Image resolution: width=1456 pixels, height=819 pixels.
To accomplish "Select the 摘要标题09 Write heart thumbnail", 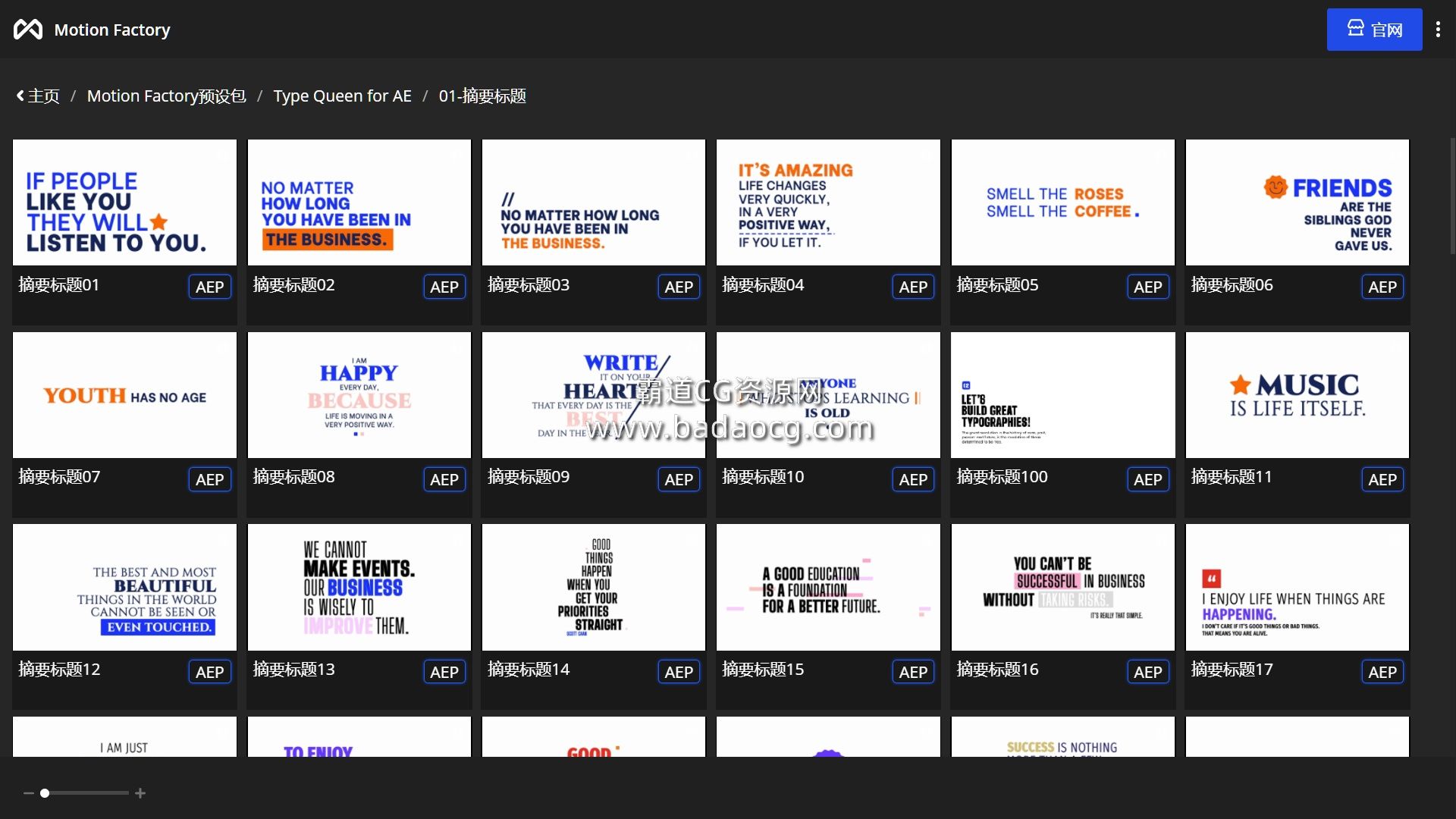I will coord(594,395).
